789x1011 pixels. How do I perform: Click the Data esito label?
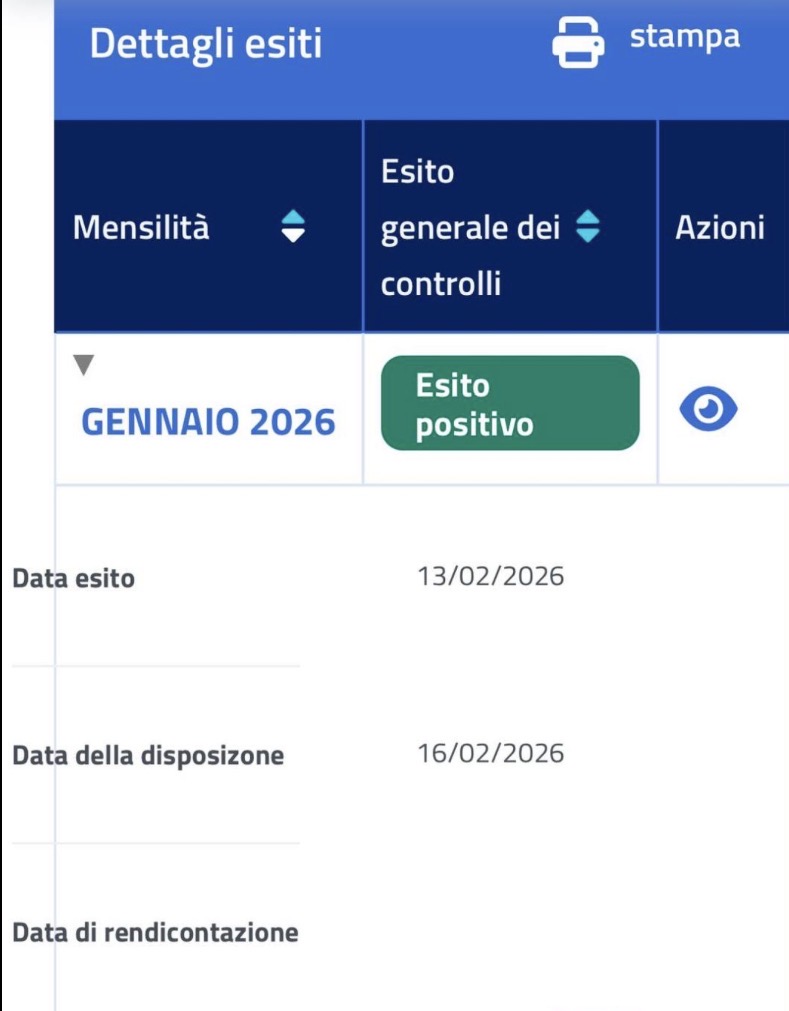(73, 578)
